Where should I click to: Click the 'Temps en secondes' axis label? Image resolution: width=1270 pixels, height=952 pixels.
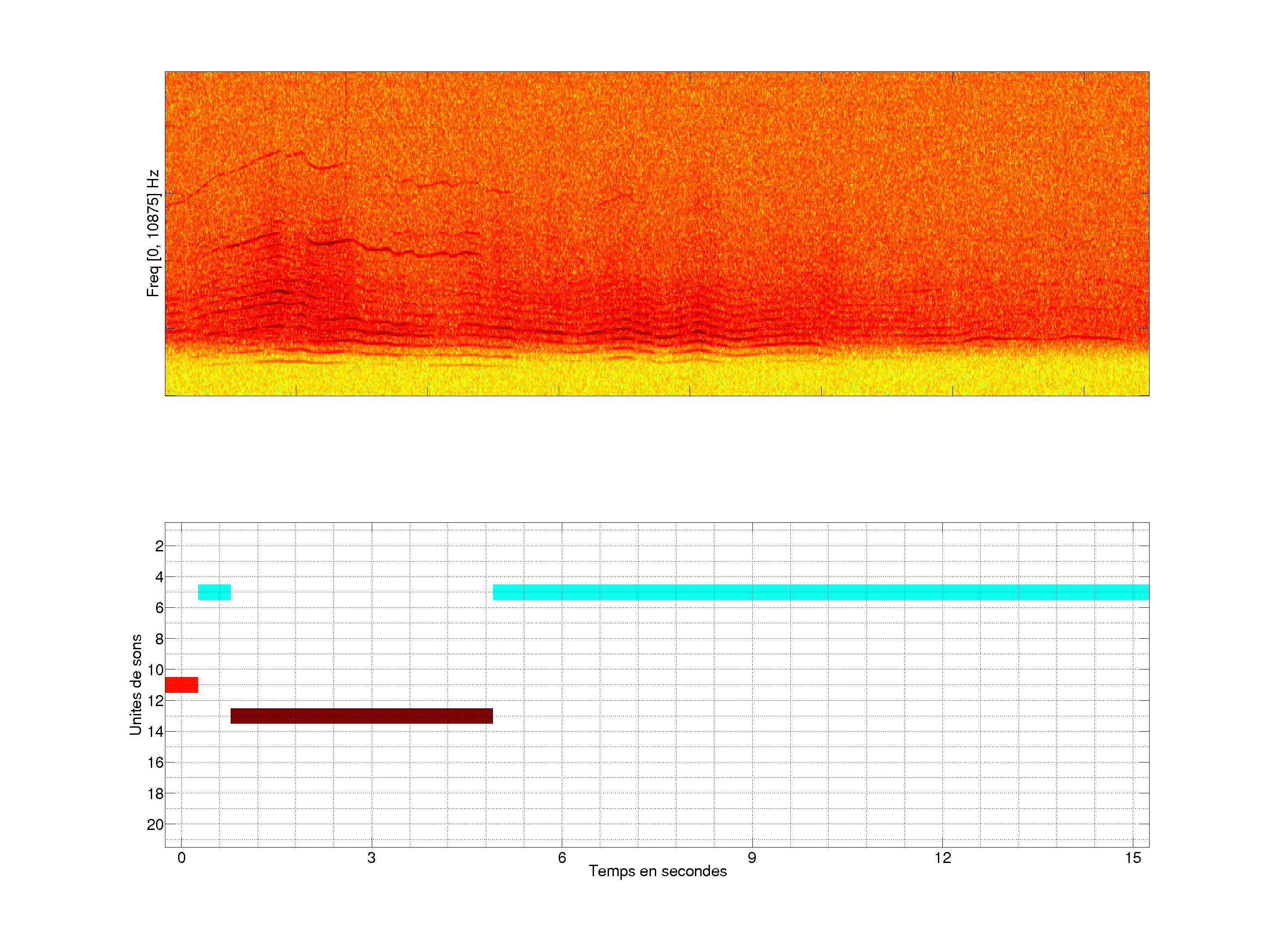point(657,871)
